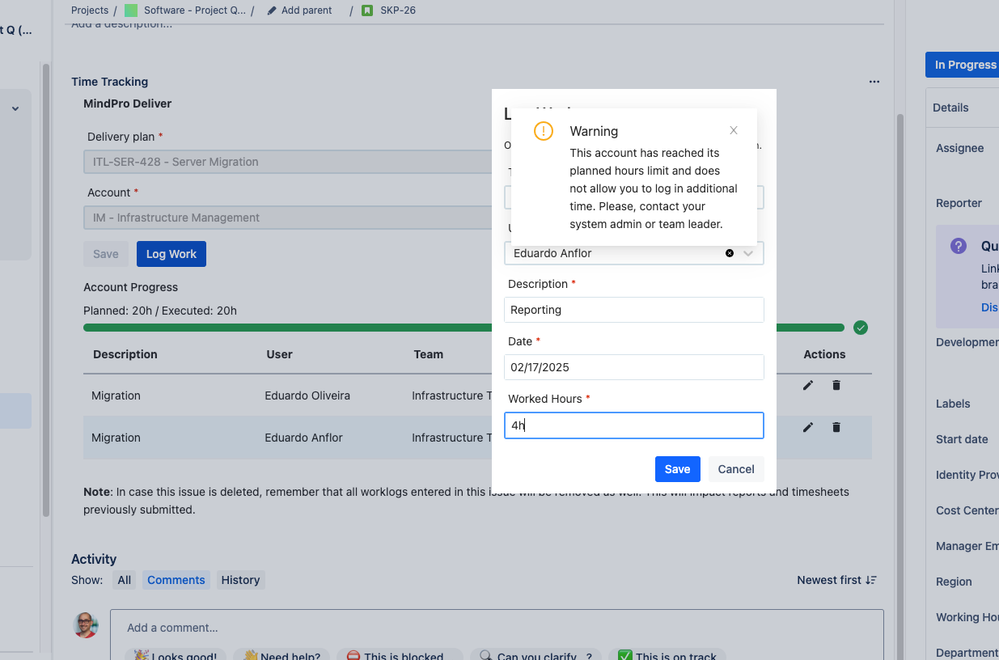Delete the Eduardo Oliveira worklog row
The image size is (999, 660).
(x=836, y=385)
